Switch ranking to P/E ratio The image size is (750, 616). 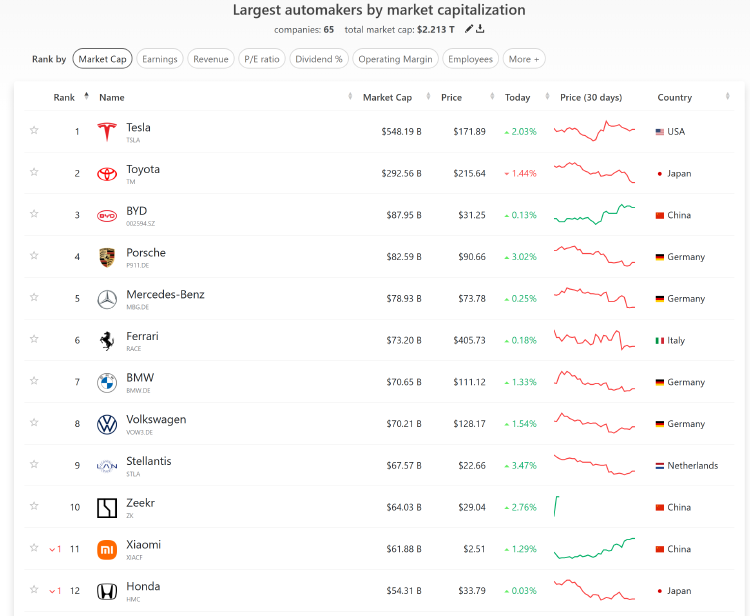pos(262,59)
